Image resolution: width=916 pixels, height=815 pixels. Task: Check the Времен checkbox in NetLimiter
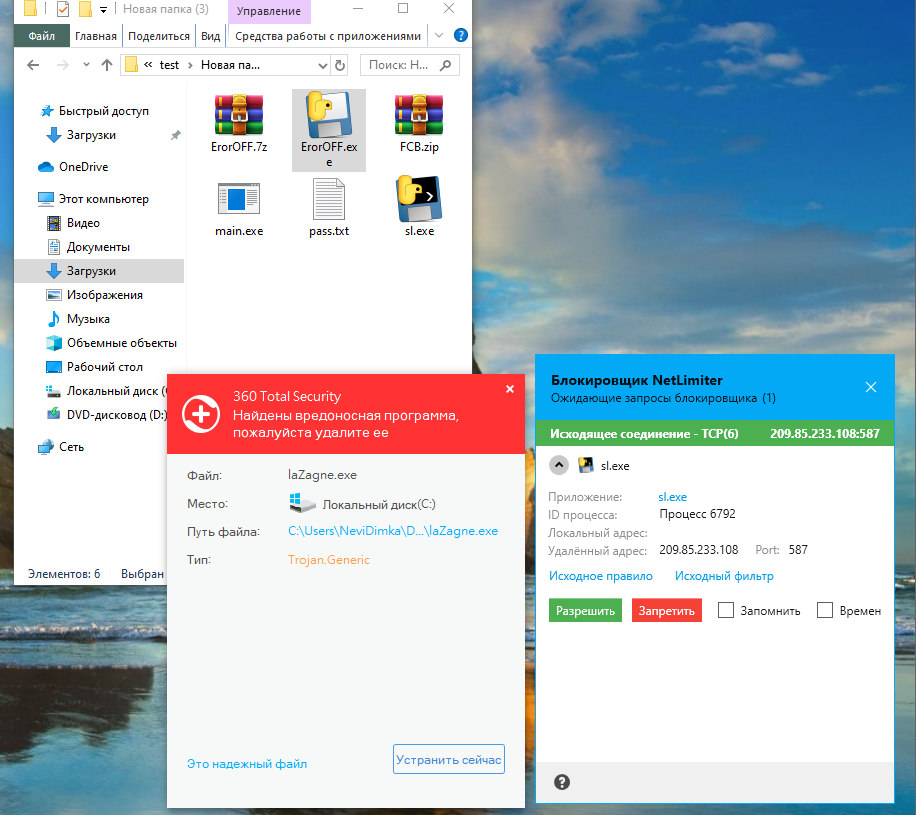pyautogui.click(x=824, y=610)
